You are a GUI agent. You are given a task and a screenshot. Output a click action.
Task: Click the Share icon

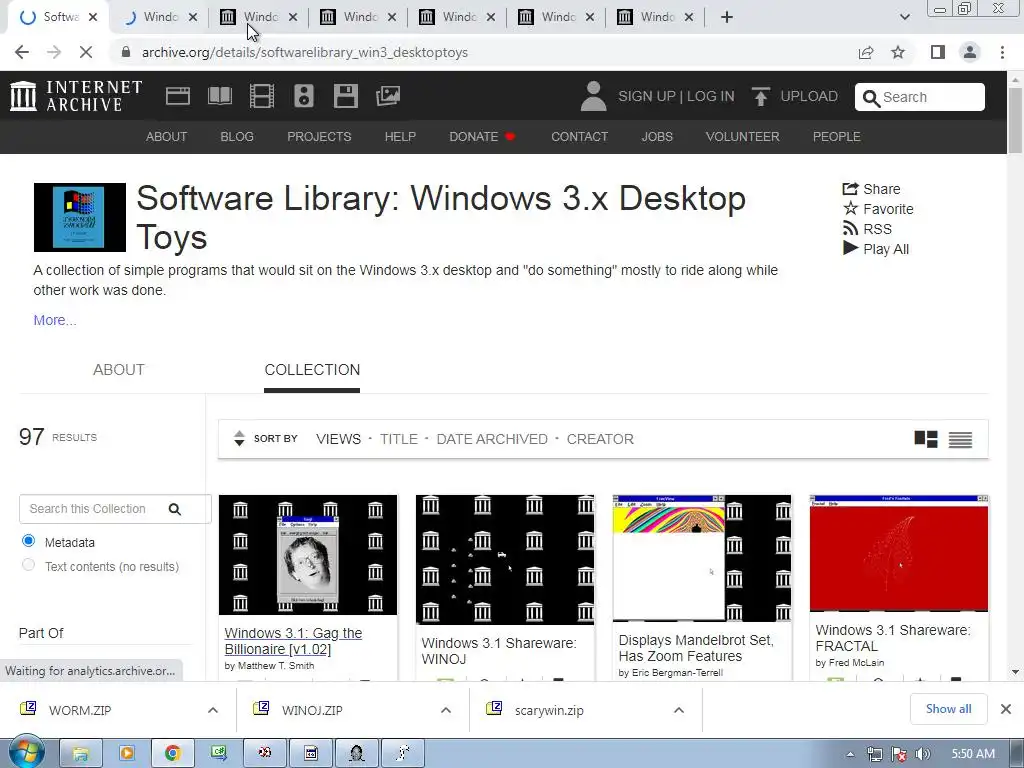click(850, 189)
